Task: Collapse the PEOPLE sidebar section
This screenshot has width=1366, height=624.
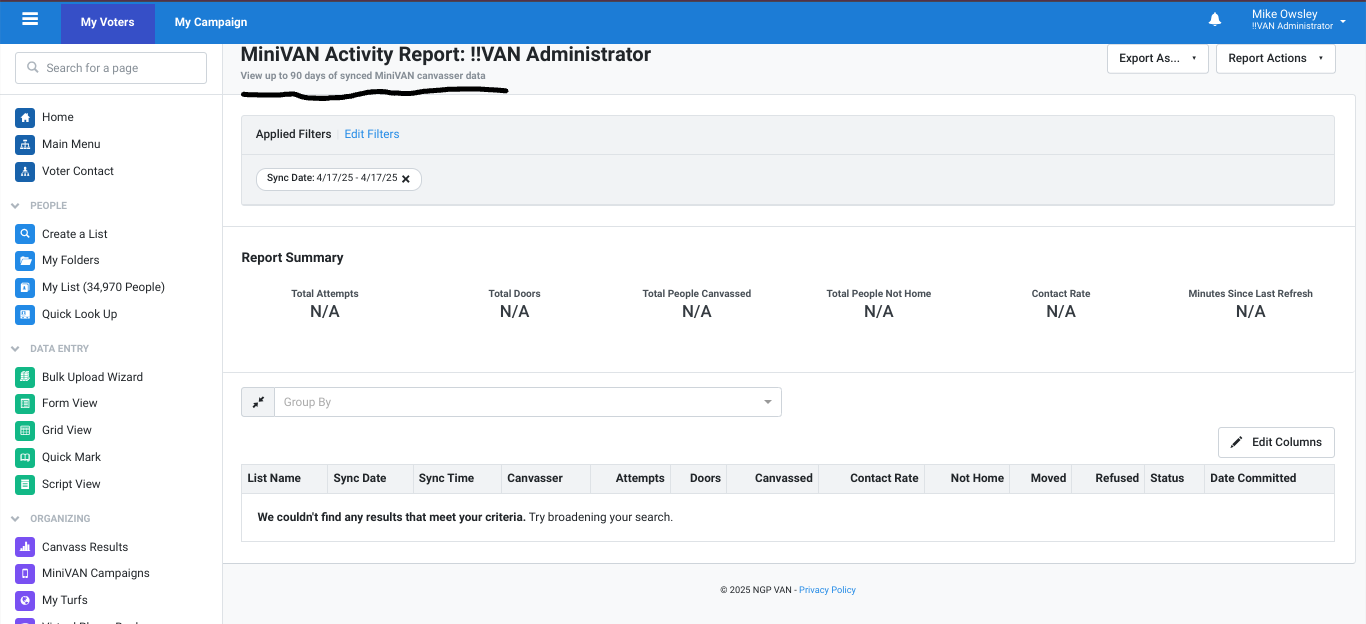Action: (15, 206)
